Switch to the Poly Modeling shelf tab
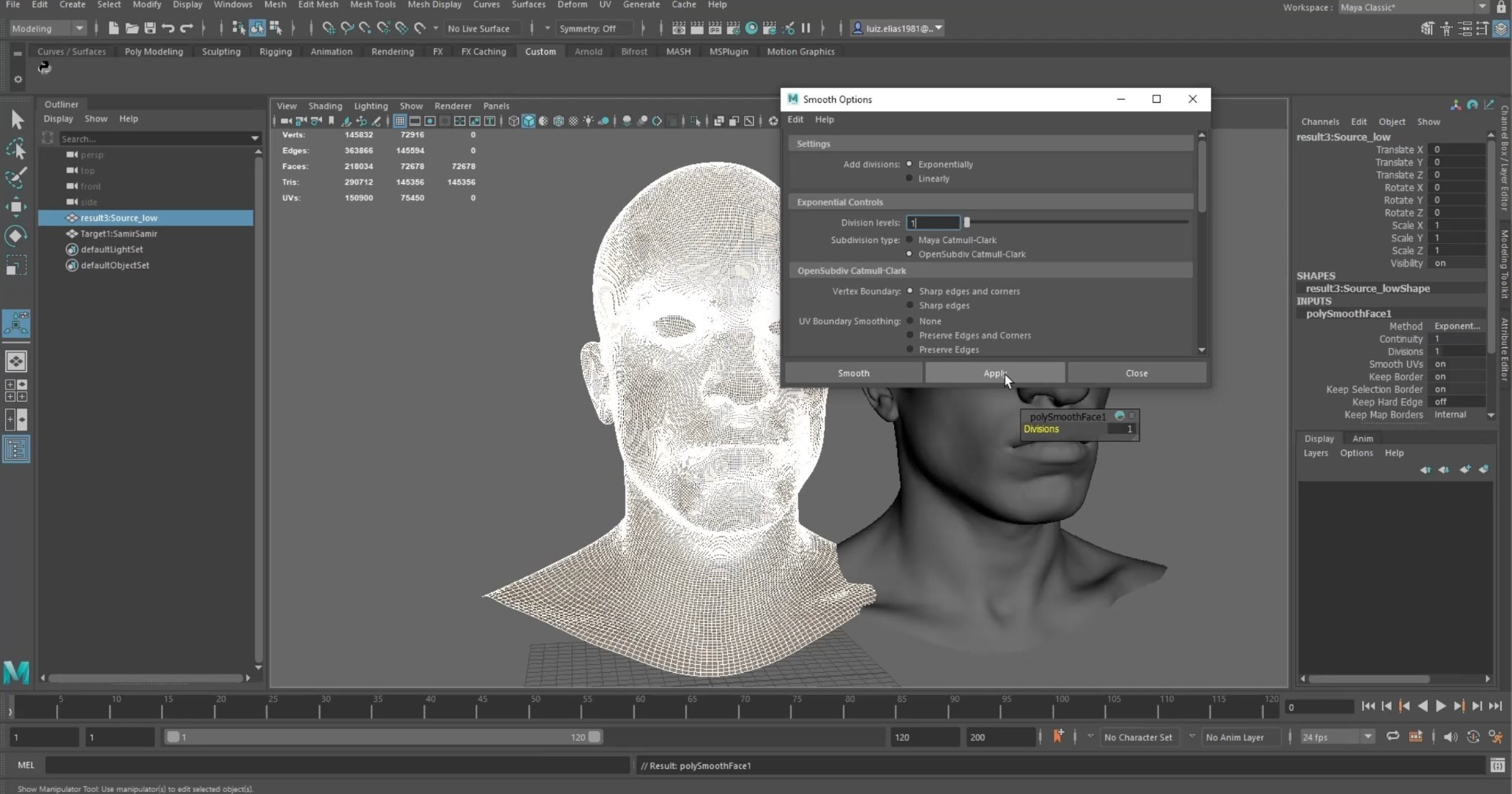The image size is (1512, 794). tap(154, 52)
